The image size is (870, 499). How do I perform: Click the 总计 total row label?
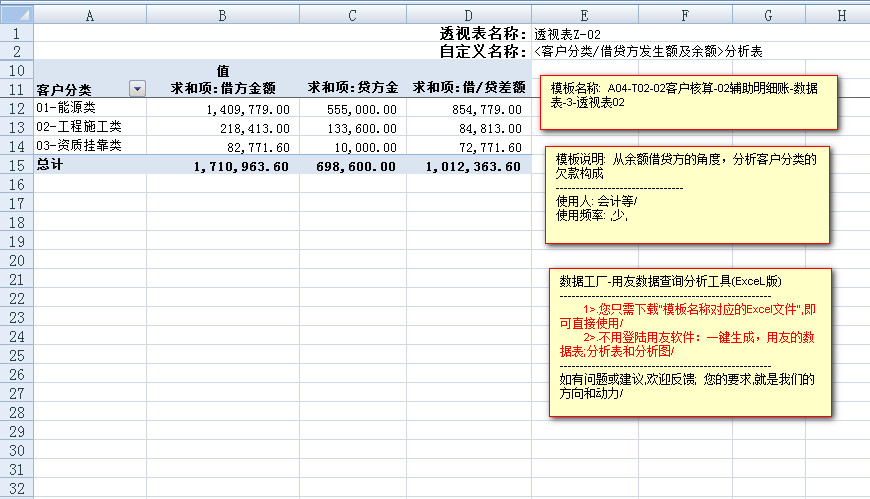pos(50,165)
